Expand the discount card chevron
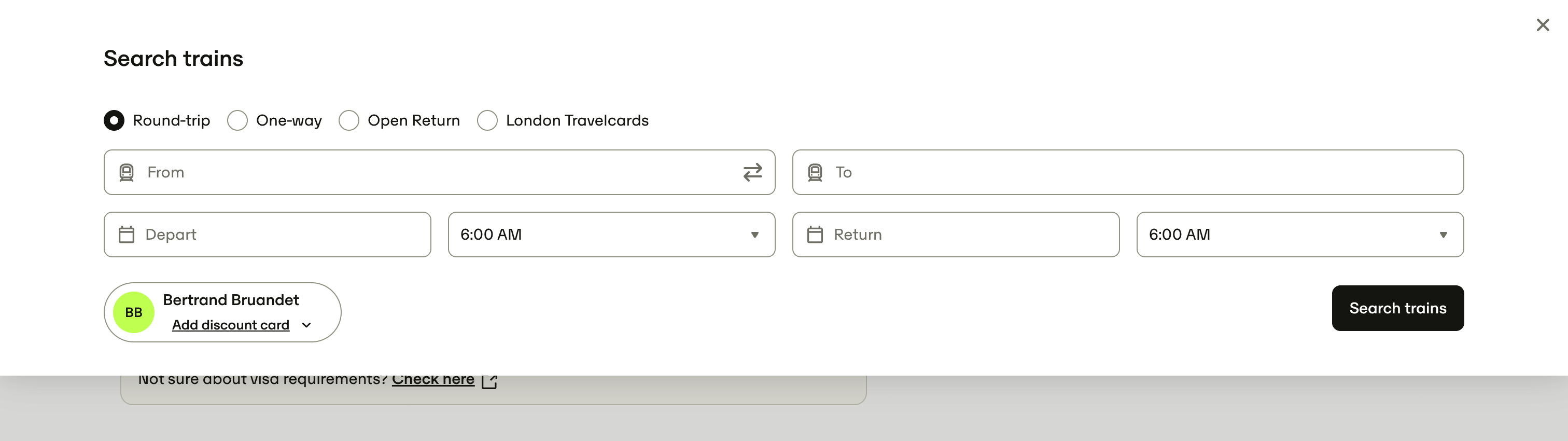Screen dimensions: 1568x441 coord(307,325)
